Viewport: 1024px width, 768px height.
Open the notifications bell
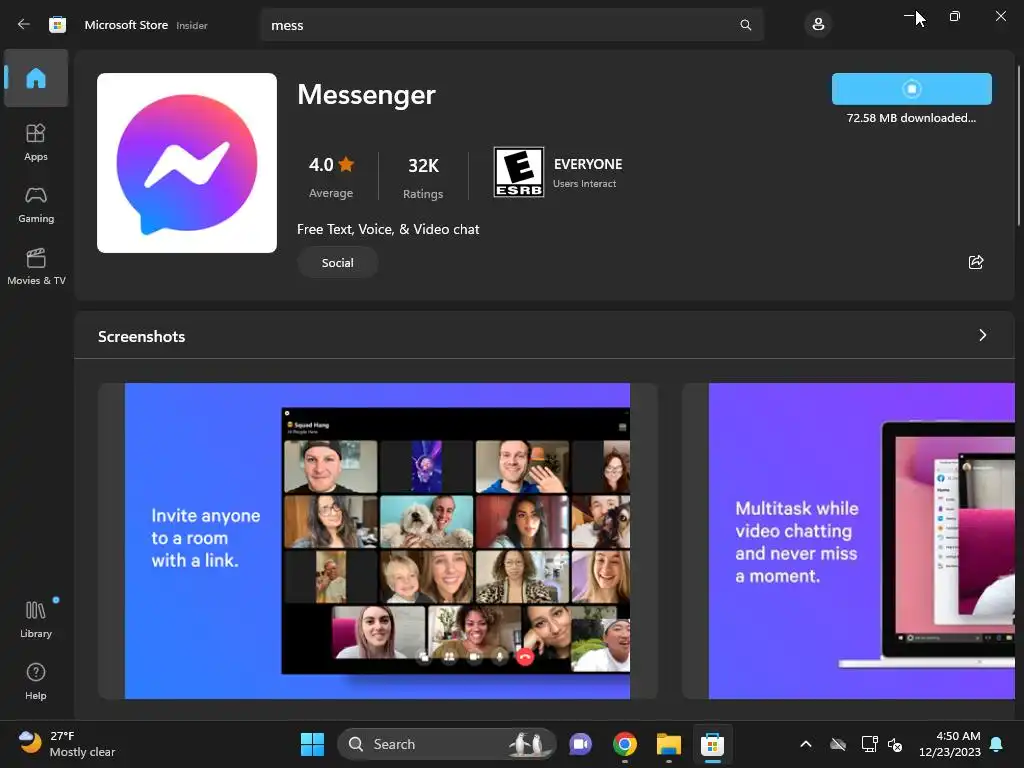[x=997, y=744]
